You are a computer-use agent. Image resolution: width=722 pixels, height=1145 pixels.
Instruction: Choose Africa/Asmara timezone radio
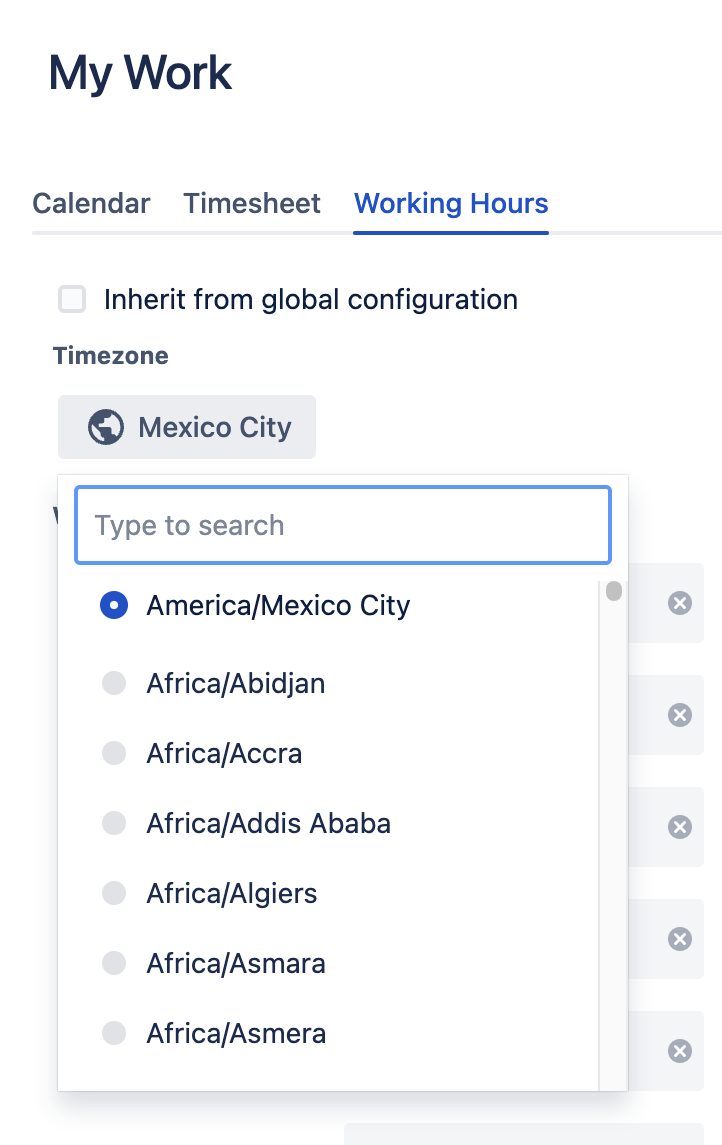point(114,964)
